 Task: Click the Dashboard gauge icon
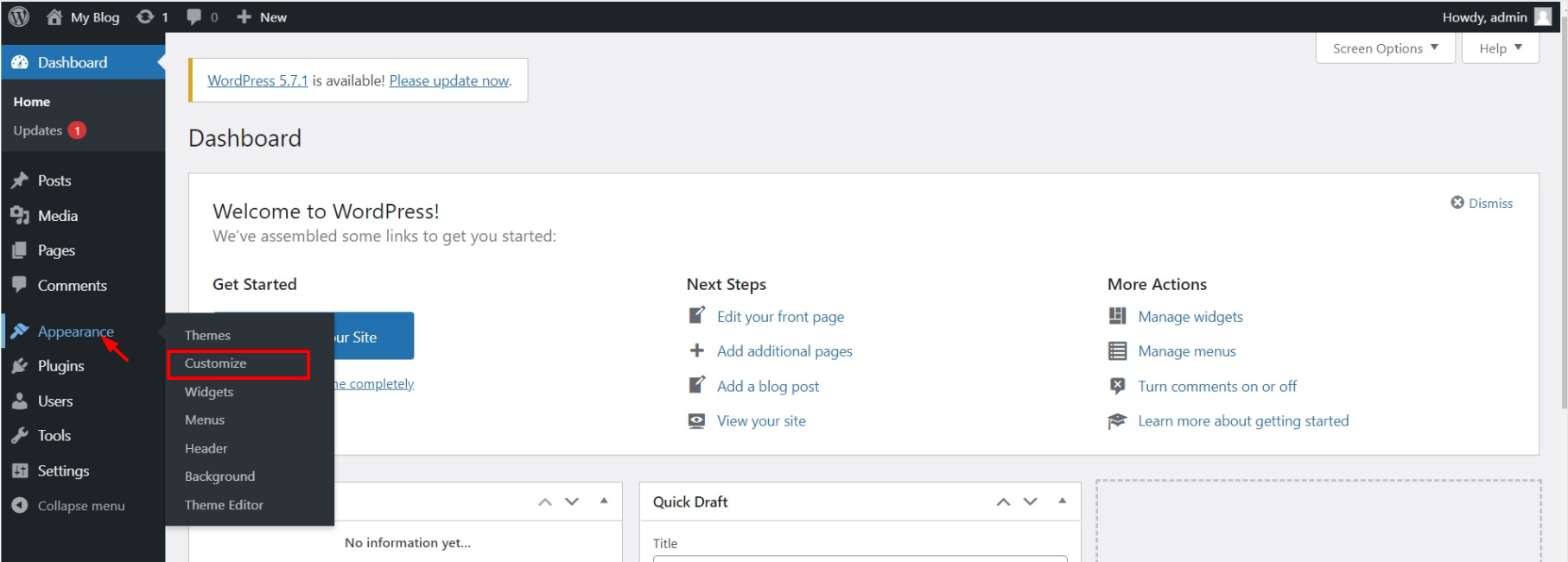pyautogui.click(x=20, y=62)
